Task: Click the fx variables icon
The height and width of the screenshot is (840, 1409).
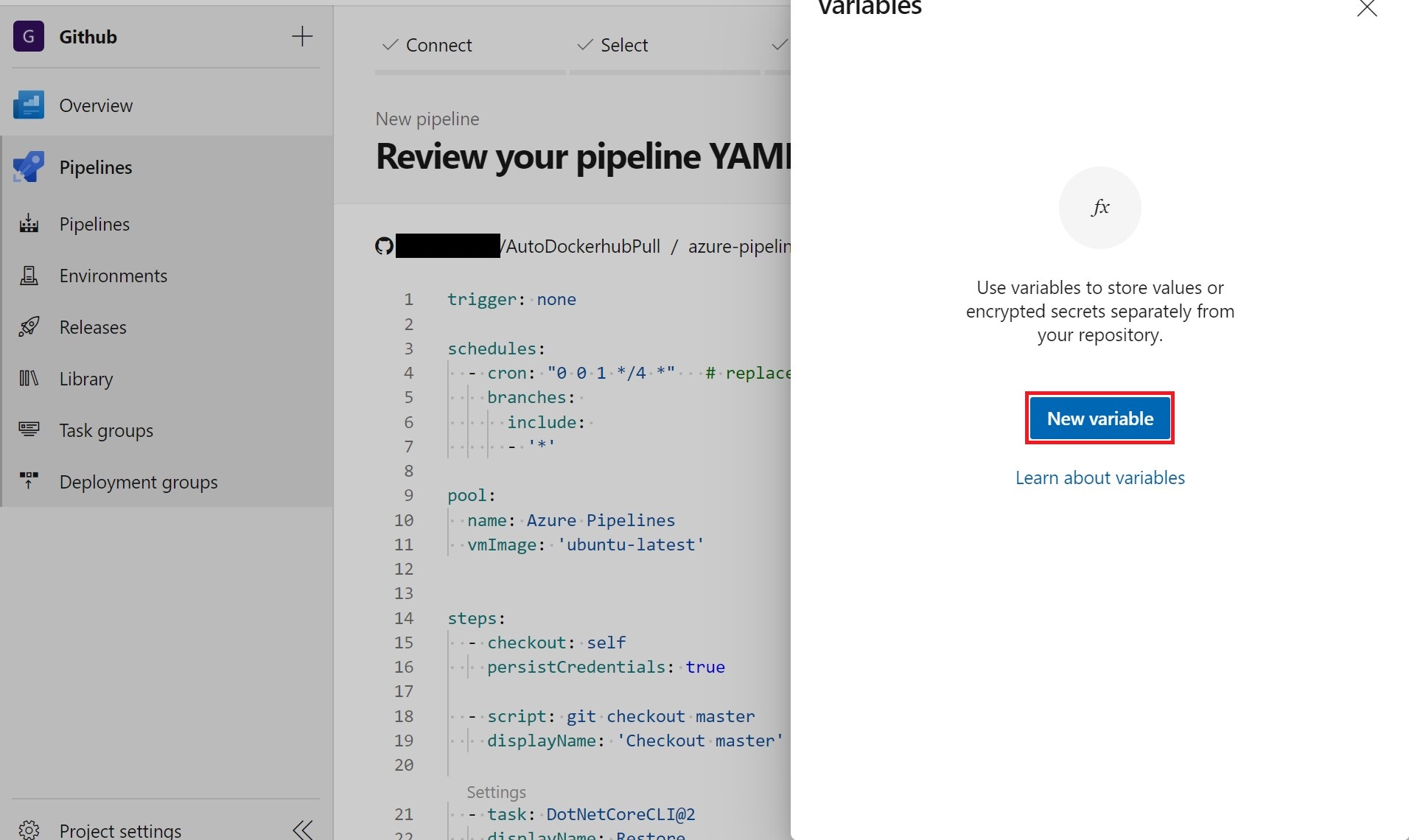Action: click(x=1099, y=207)
